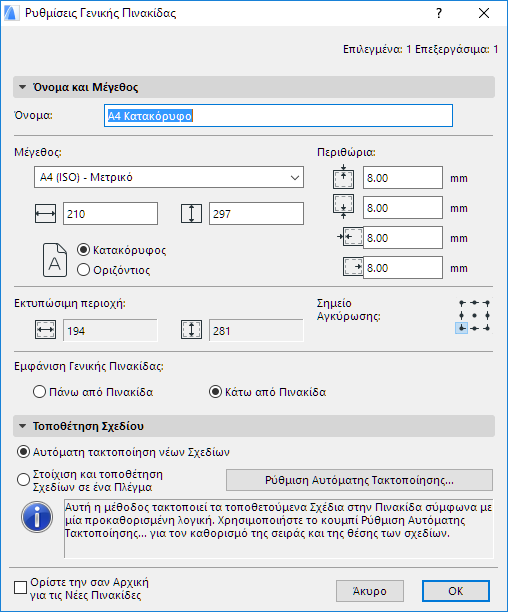Screen dimensions: 508x612
Task: Collapse the Τοποθέτηση Σχεδίου section
Action: click(x=23, y=426)
